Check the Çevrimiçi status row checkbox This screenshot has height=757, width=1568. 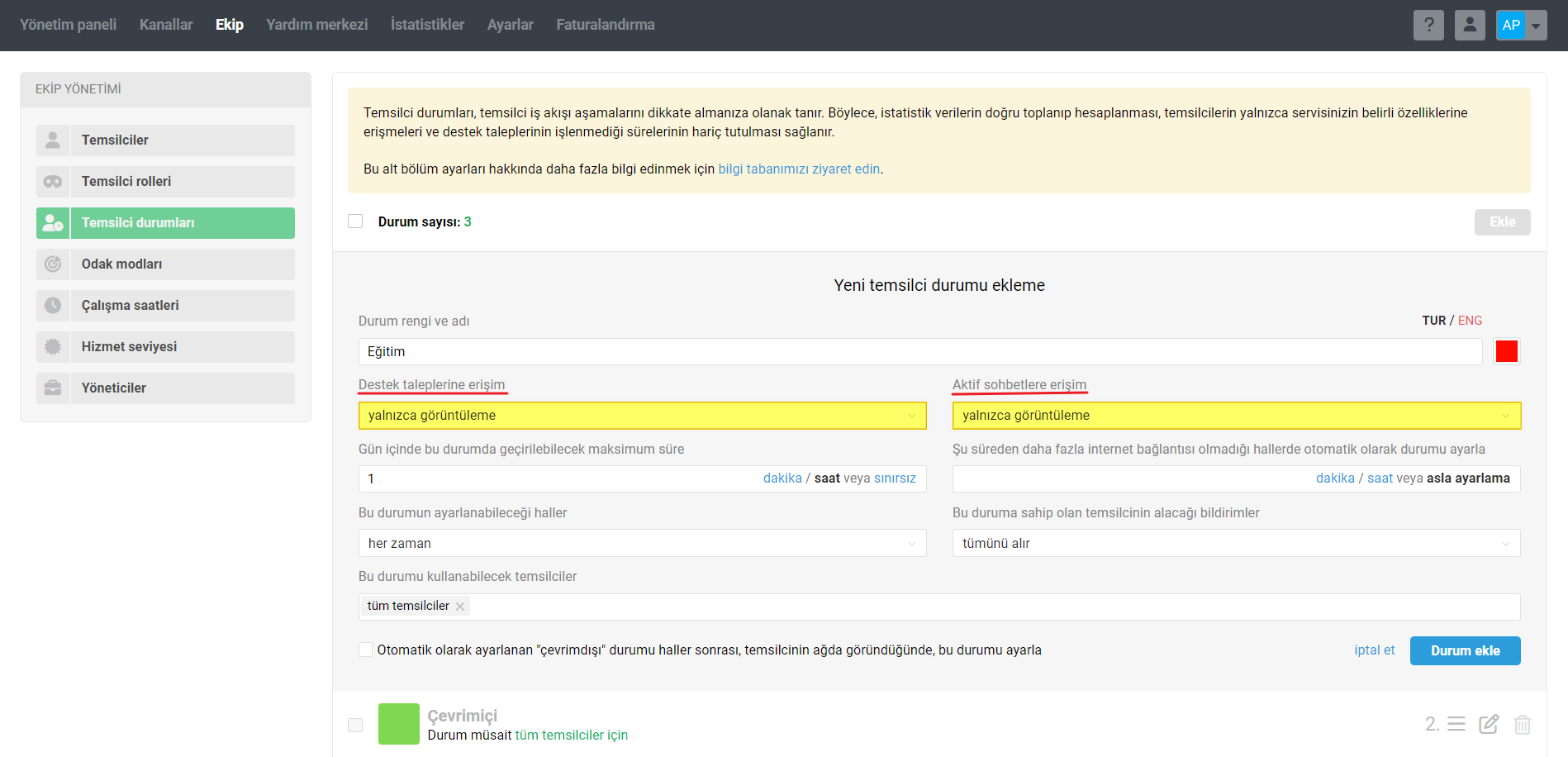pyautogui.click(x=355, y=725)
